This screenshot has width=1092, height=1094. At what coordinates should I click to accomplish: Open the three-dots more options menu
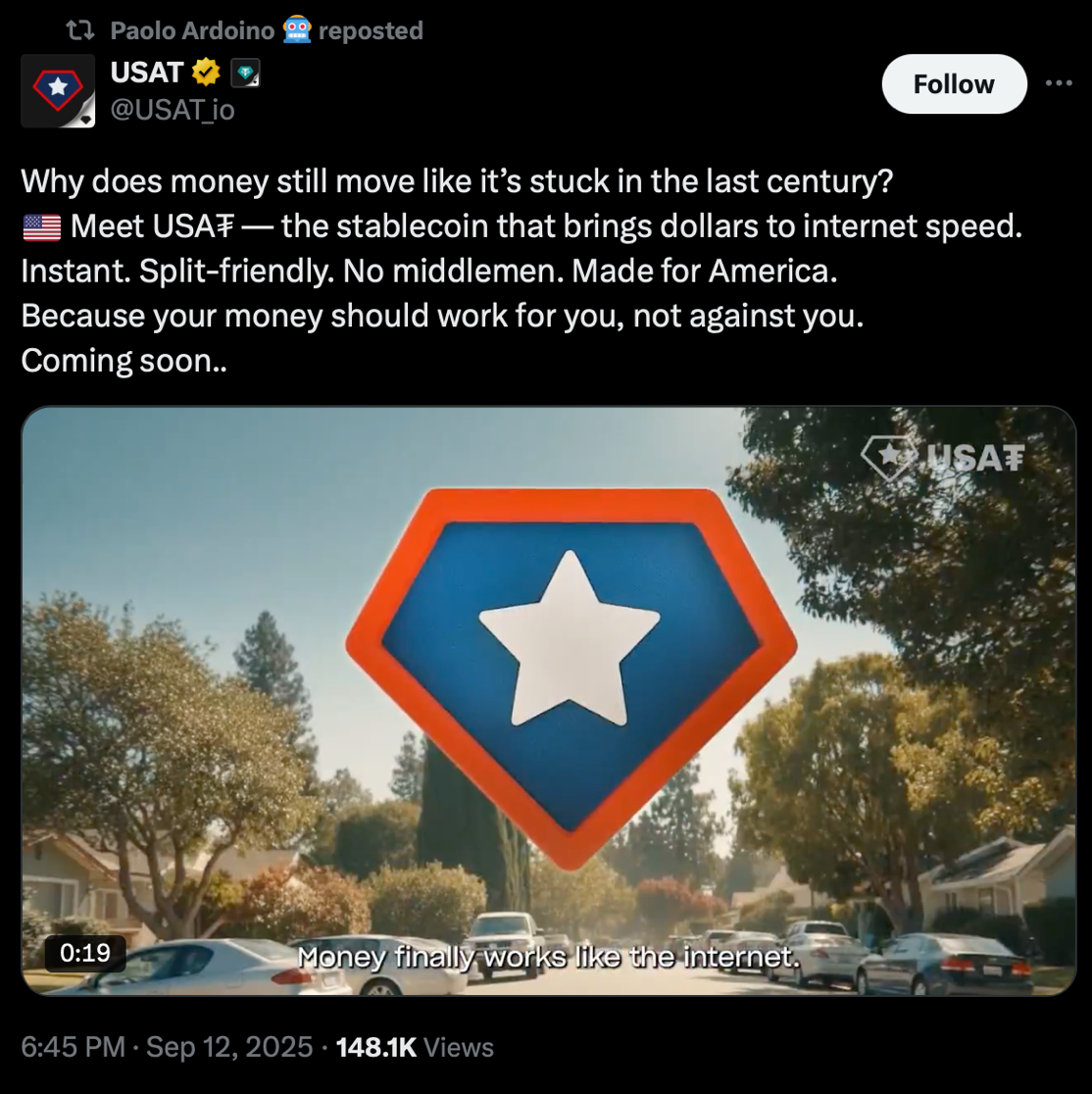click(1059, 83)
